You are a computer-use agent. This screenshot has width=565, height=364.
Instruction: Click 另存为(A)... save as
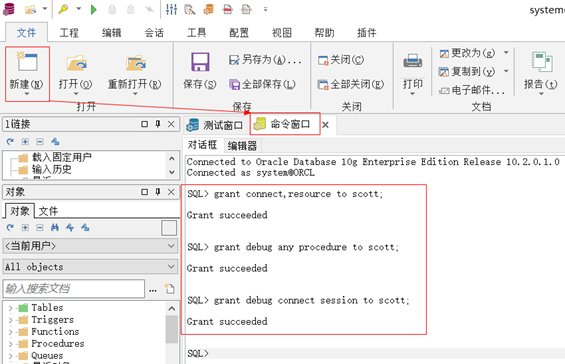[265, 60]
